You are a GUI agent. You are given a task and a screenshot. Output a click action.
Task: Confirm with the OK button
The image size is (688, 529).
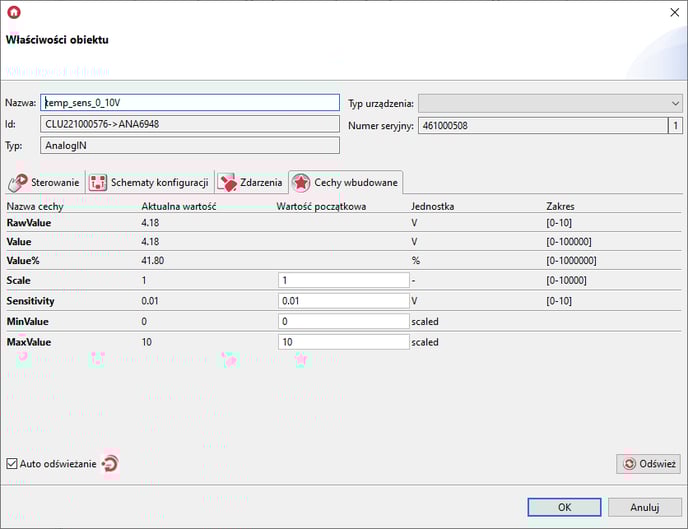pos(564,508)
